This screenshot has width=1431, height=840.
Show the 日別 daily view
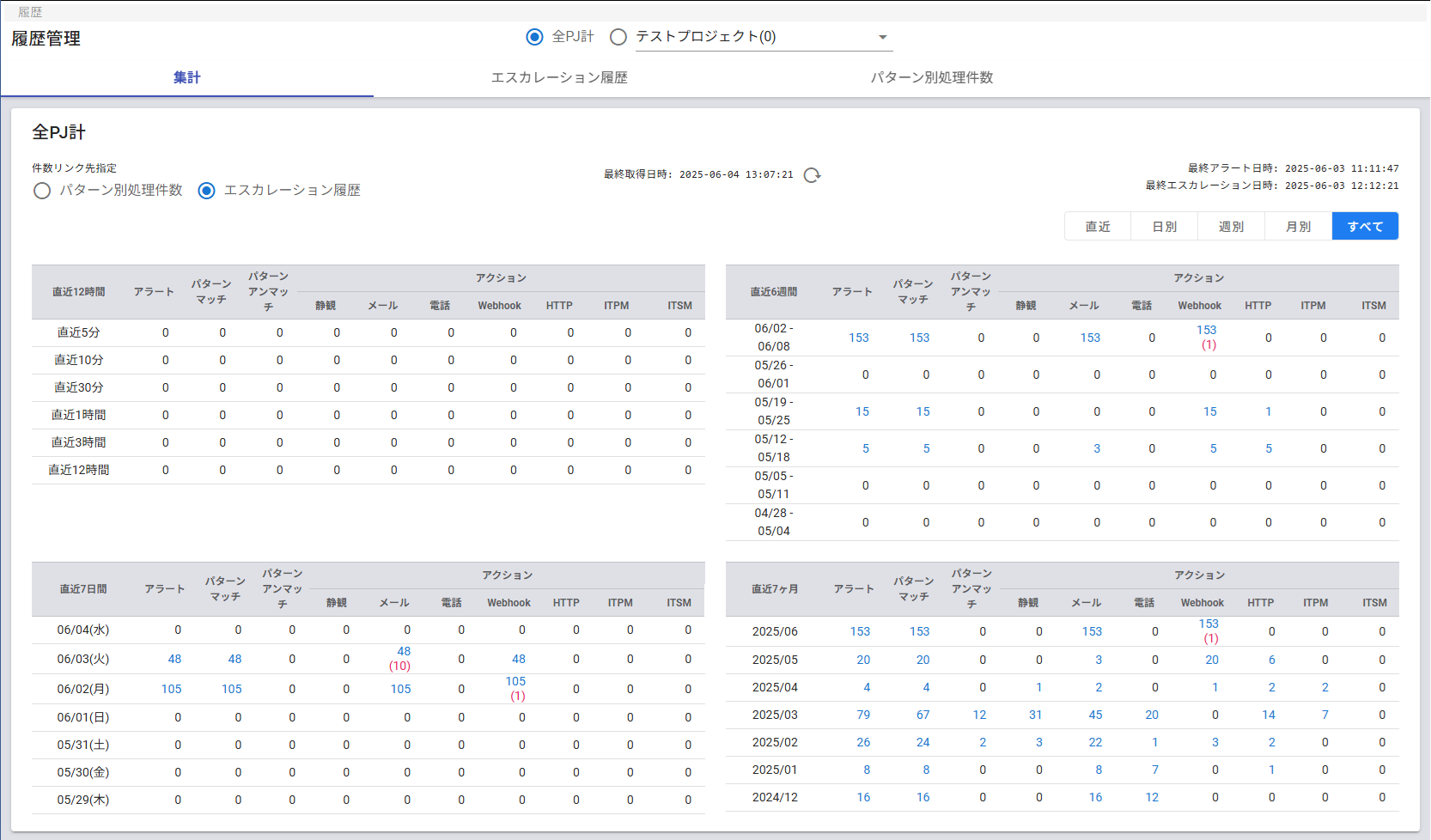(1164, 227)
